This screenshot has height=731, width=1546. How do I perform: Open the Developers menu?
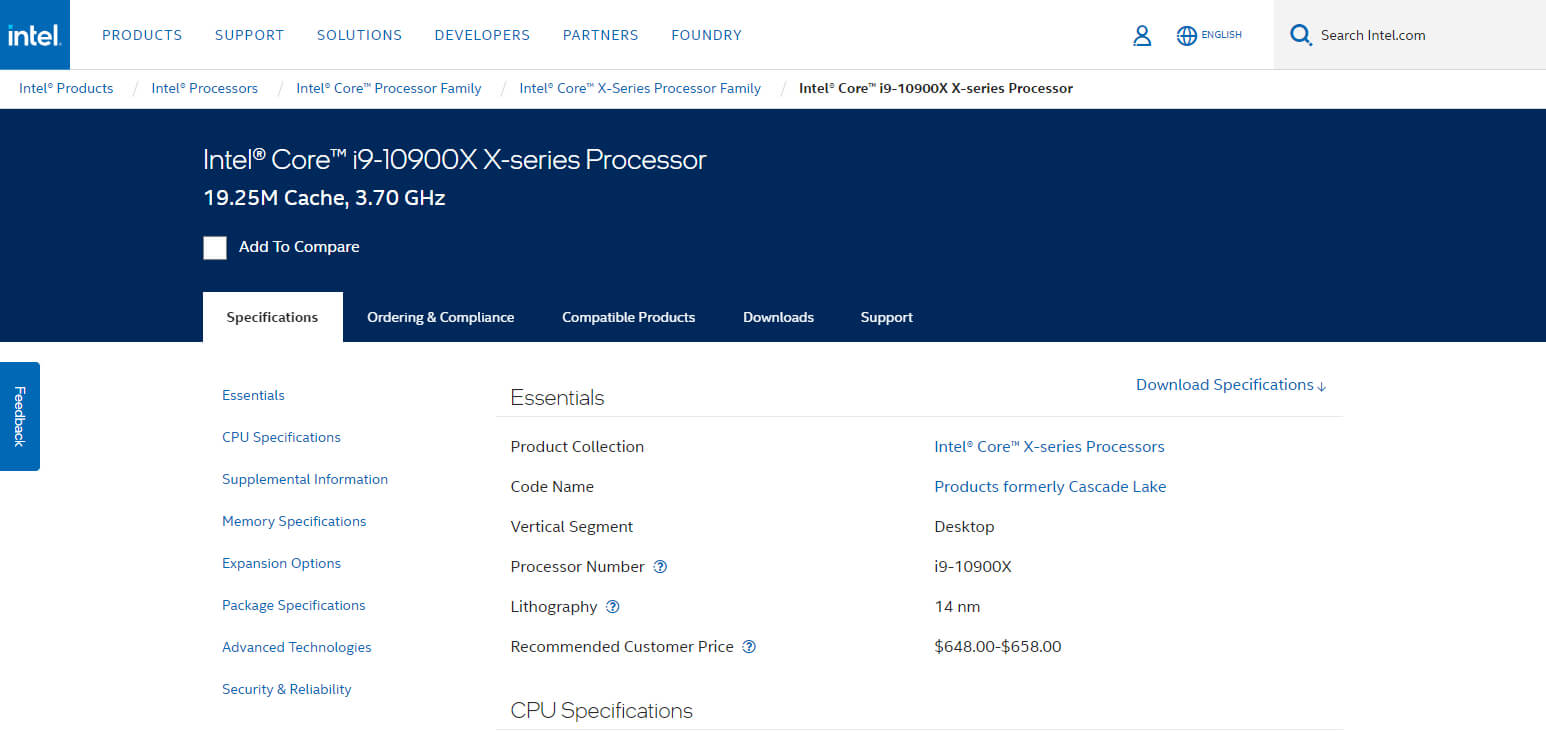tap(482, 35)
